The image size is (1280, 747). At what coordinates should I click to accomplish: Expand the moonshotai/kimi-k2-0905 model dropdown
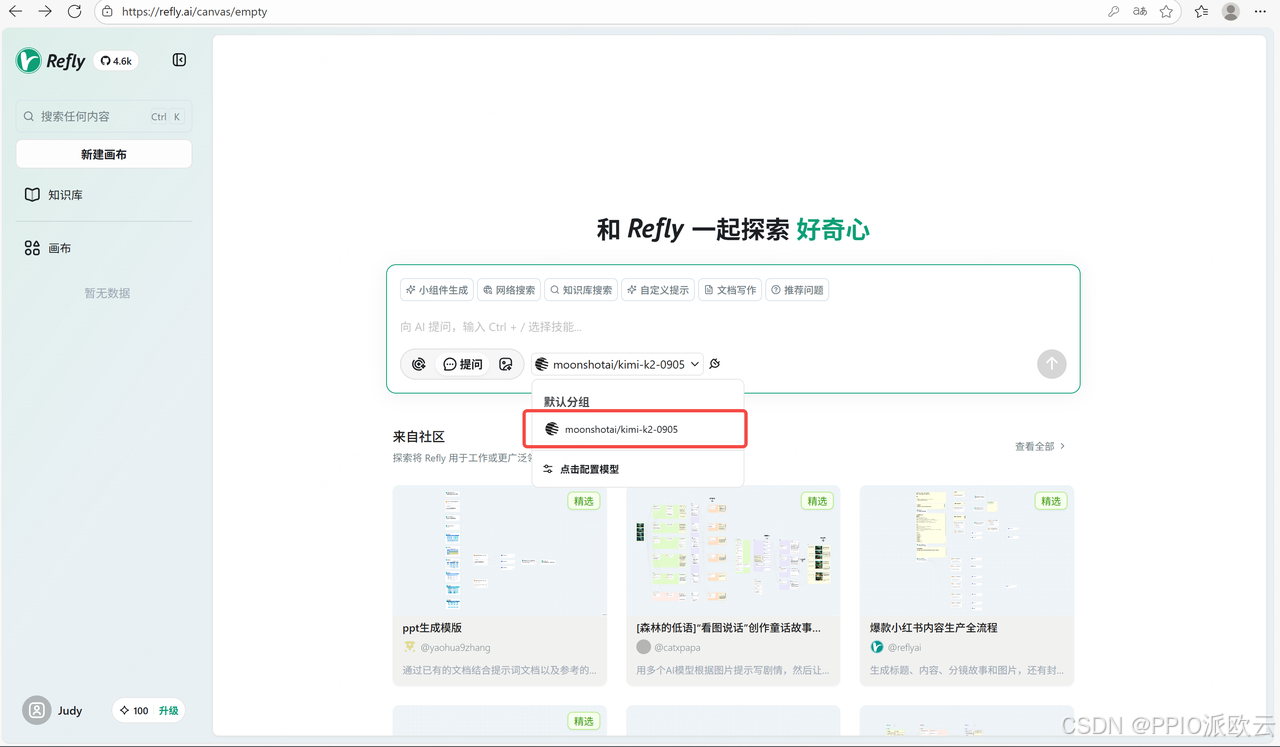click(x=617, y=364)
